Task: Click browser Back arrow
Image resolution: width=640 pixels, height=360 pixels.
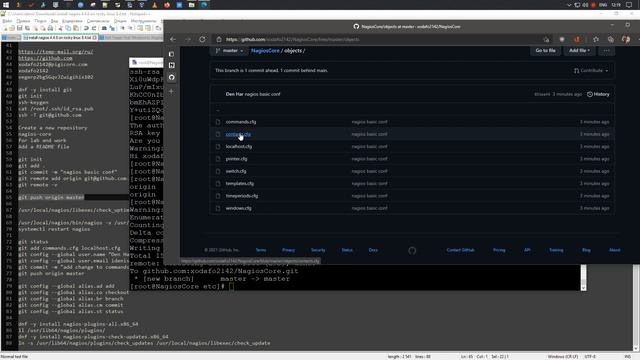Action: point(173,39)
